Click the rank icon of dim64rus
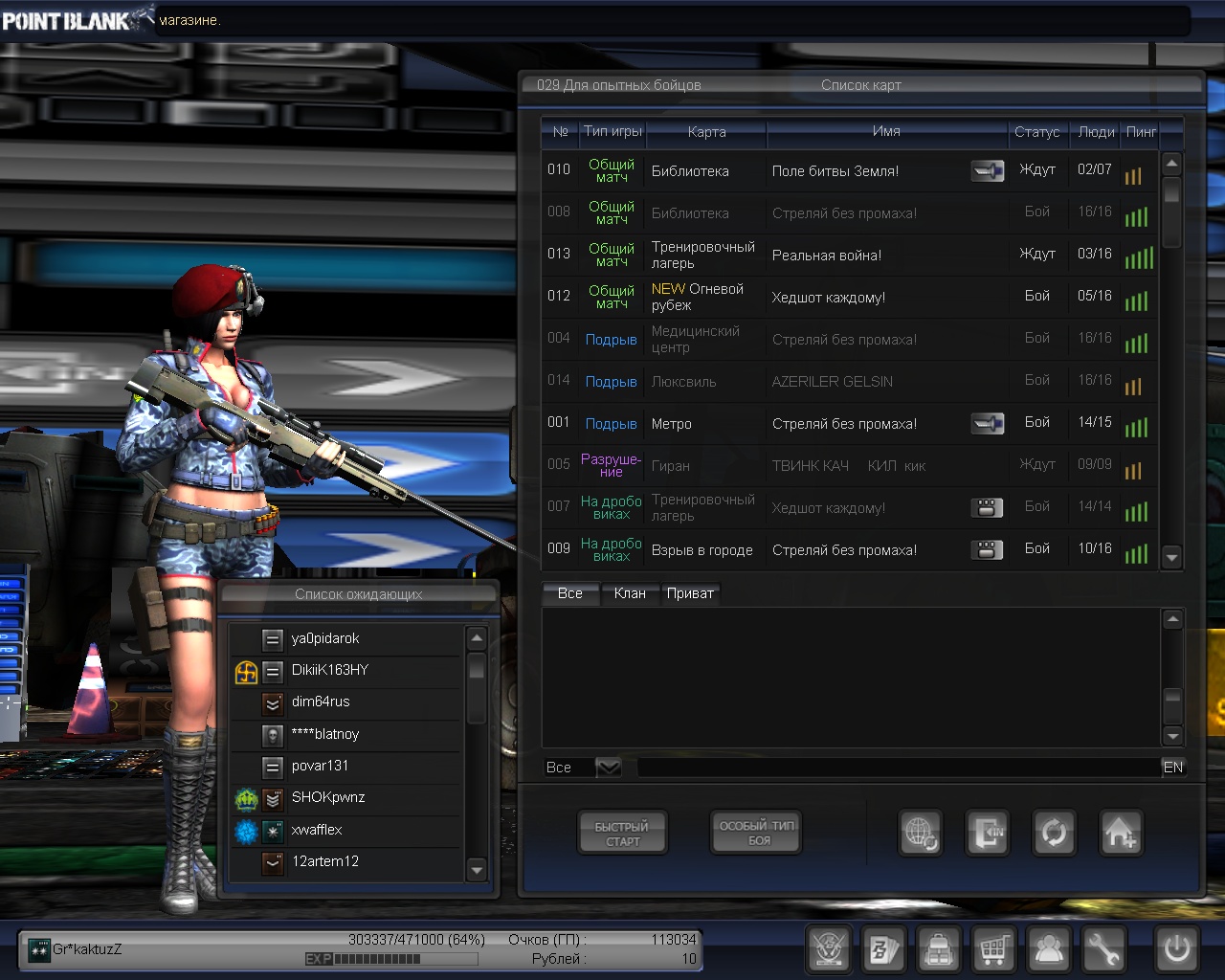 [x=273, y=703]
